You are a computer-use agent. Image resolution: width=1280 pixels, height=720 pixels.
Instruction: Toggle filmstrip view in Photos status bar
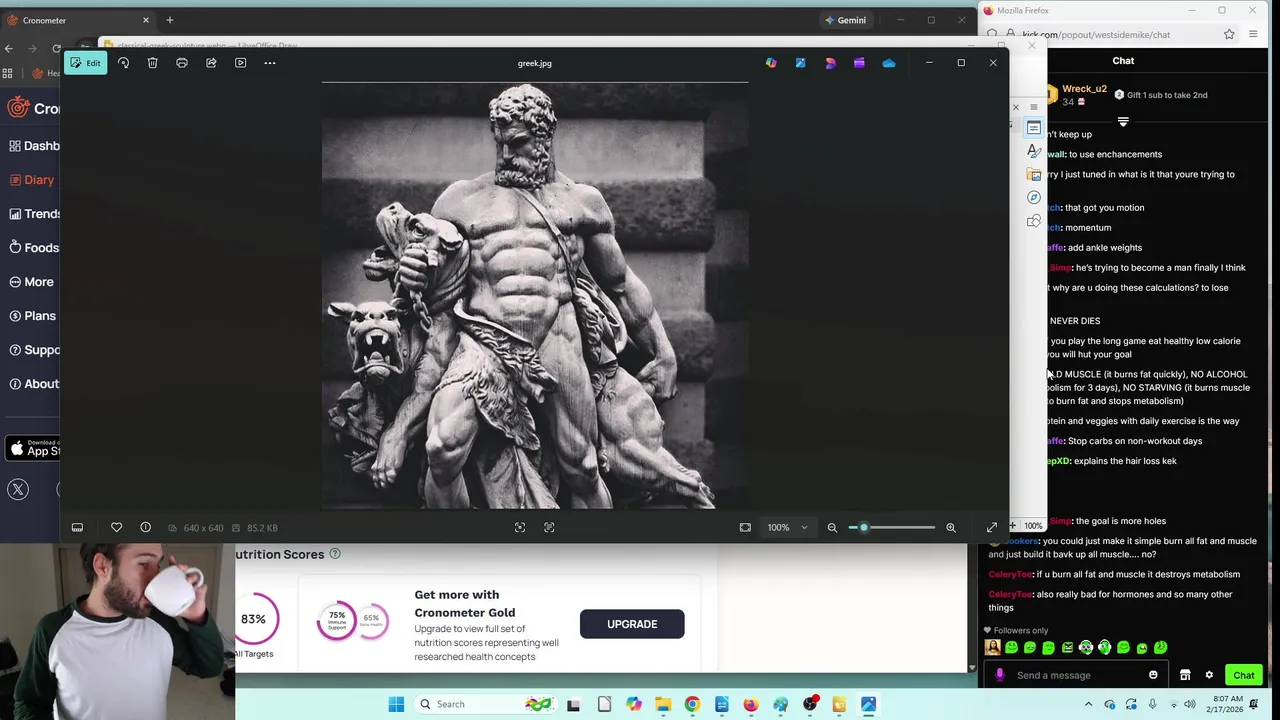pyautogui.click(x=77, y=527)
